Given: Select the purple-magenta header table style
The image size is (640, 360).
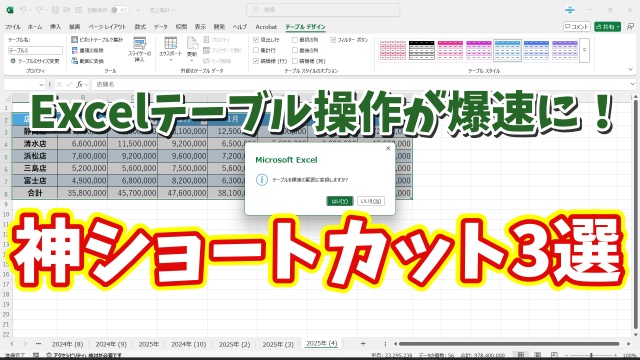Looking at the screenshot, I should click(x=479, y=50).
